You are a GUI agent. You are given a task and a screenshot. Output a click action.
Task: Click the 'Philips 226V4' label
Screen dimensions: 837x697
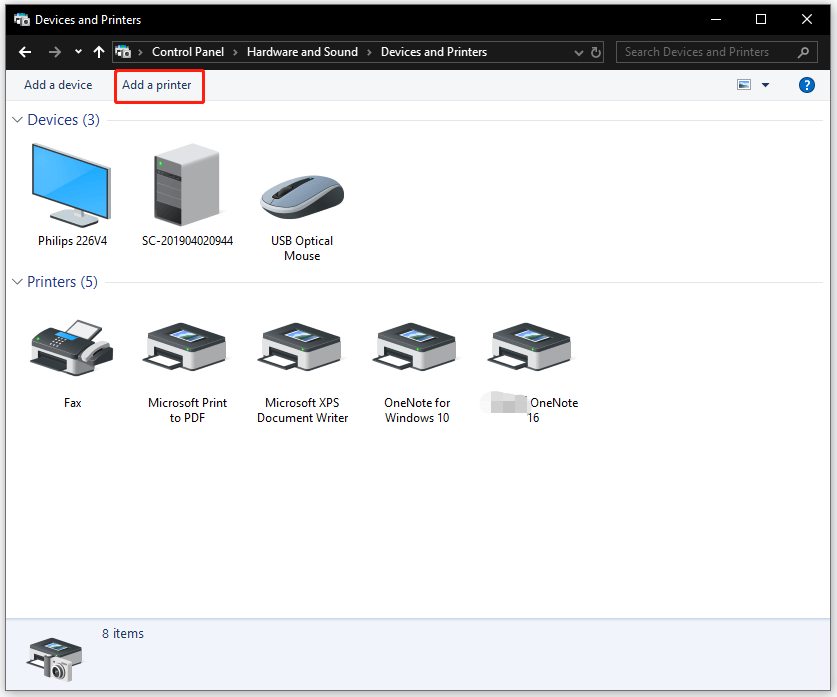(x=72, y=241)
